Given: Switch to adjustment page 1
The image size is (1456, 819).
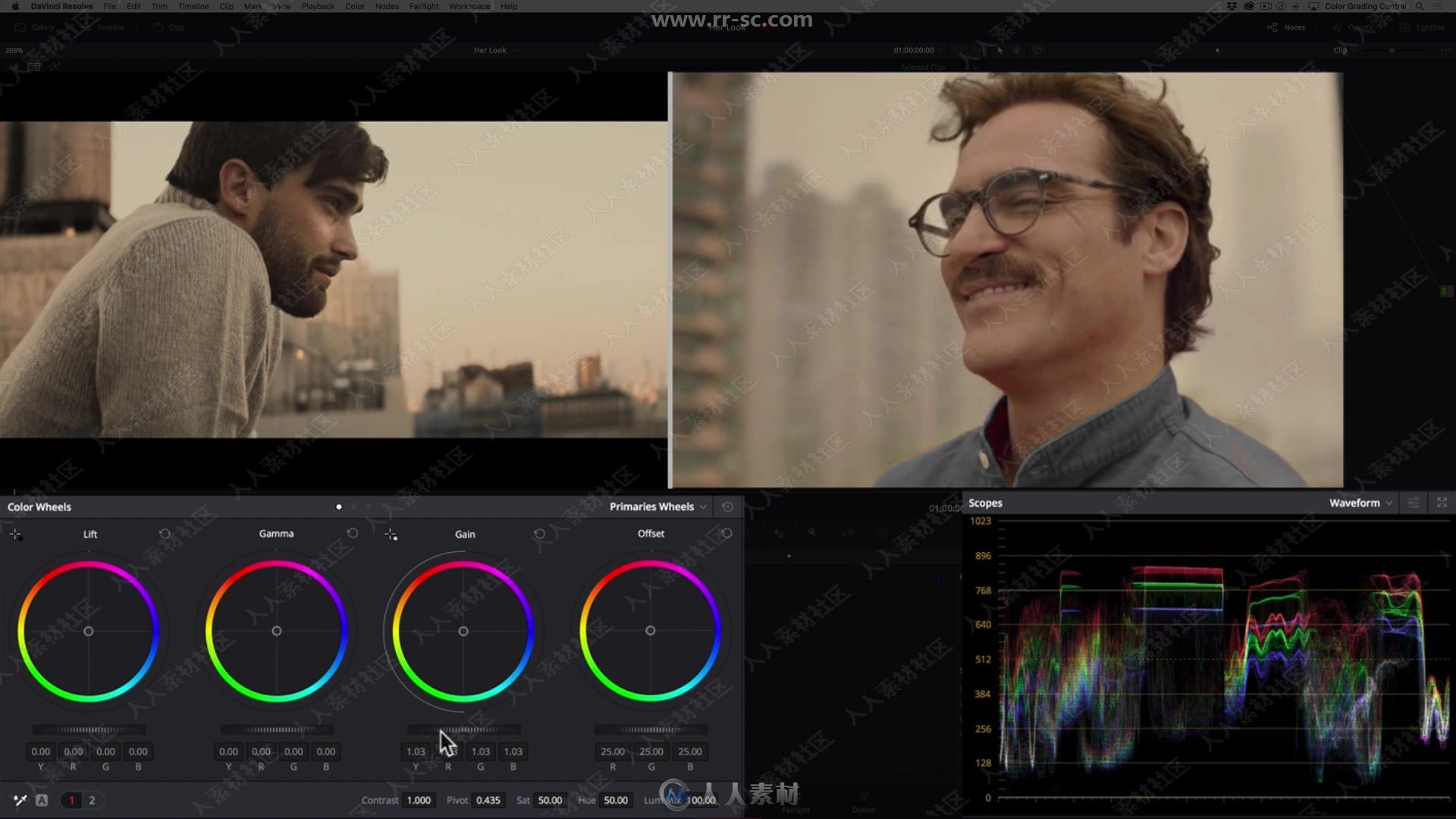Looking at the screenshot, I should (72, 800).
